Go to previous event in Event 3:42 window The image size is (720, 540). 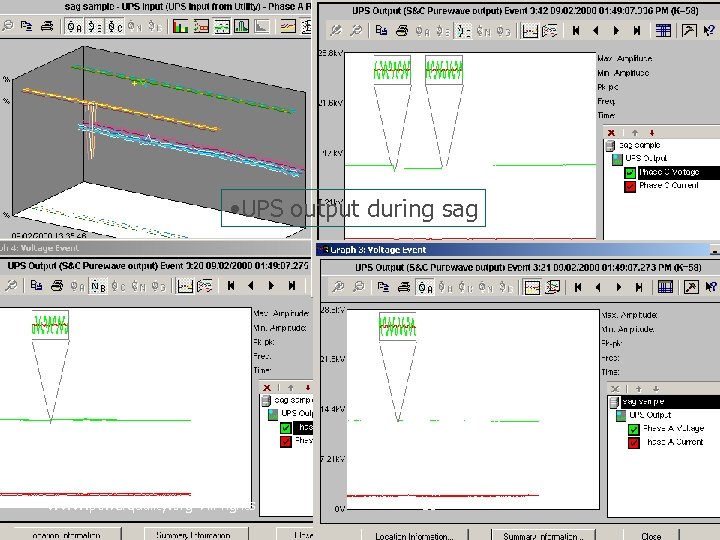tap(596, 30)
